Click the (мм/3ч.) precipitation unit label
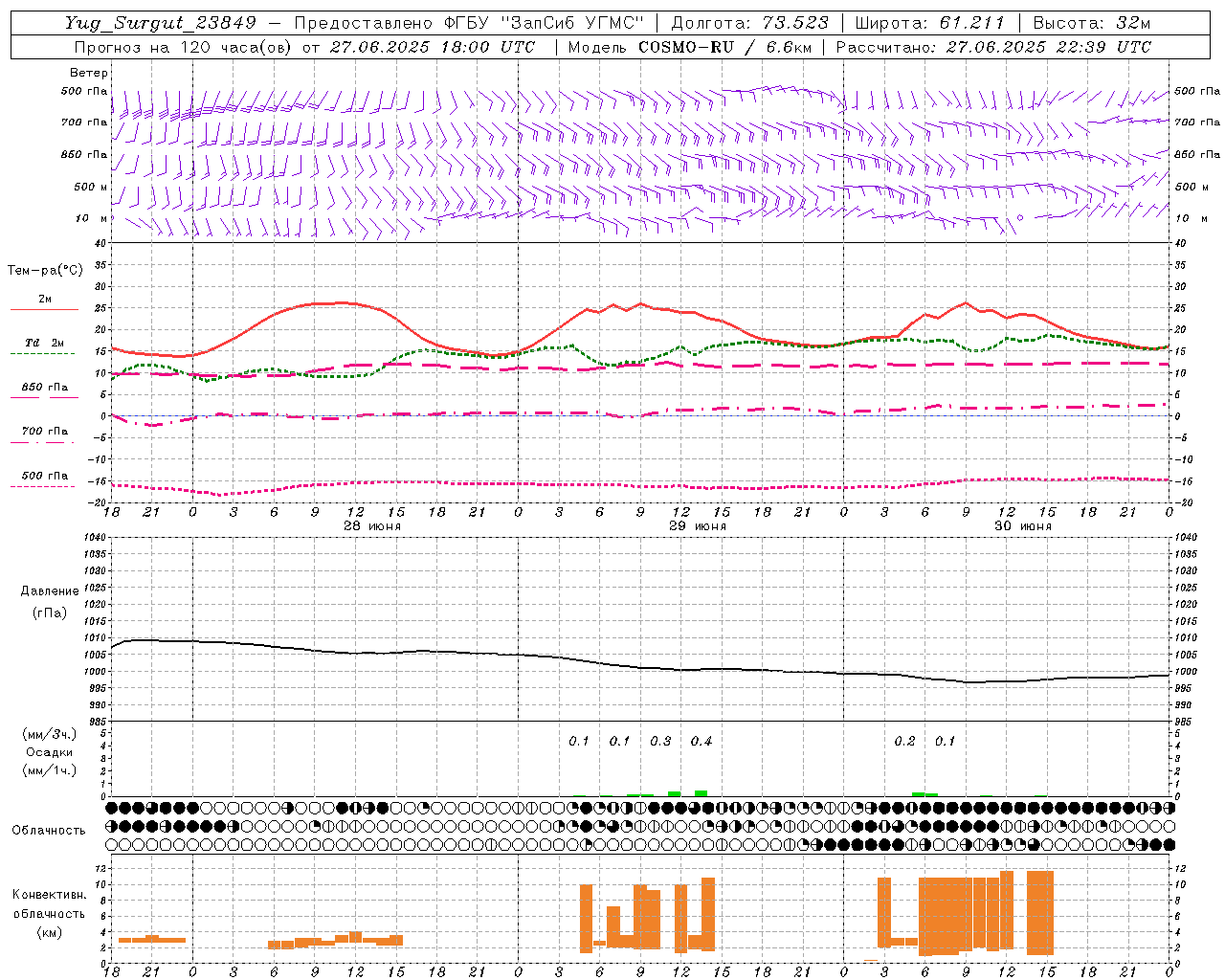Screen dimensions: 1225x980 50,734
